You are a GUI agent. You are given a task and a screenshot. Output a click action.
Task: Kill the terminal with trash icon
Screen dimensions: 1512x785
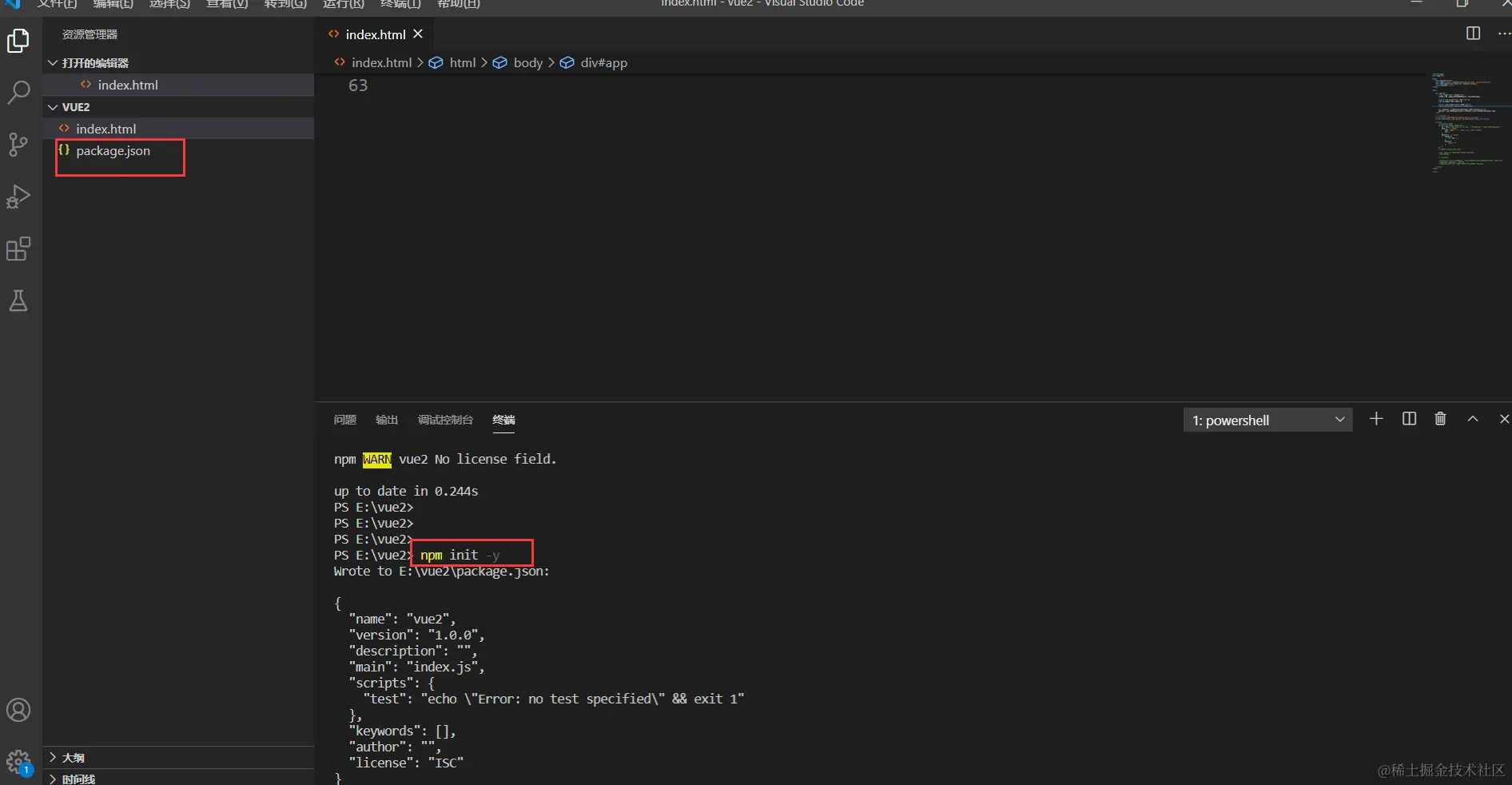(x=1440, y=419)
